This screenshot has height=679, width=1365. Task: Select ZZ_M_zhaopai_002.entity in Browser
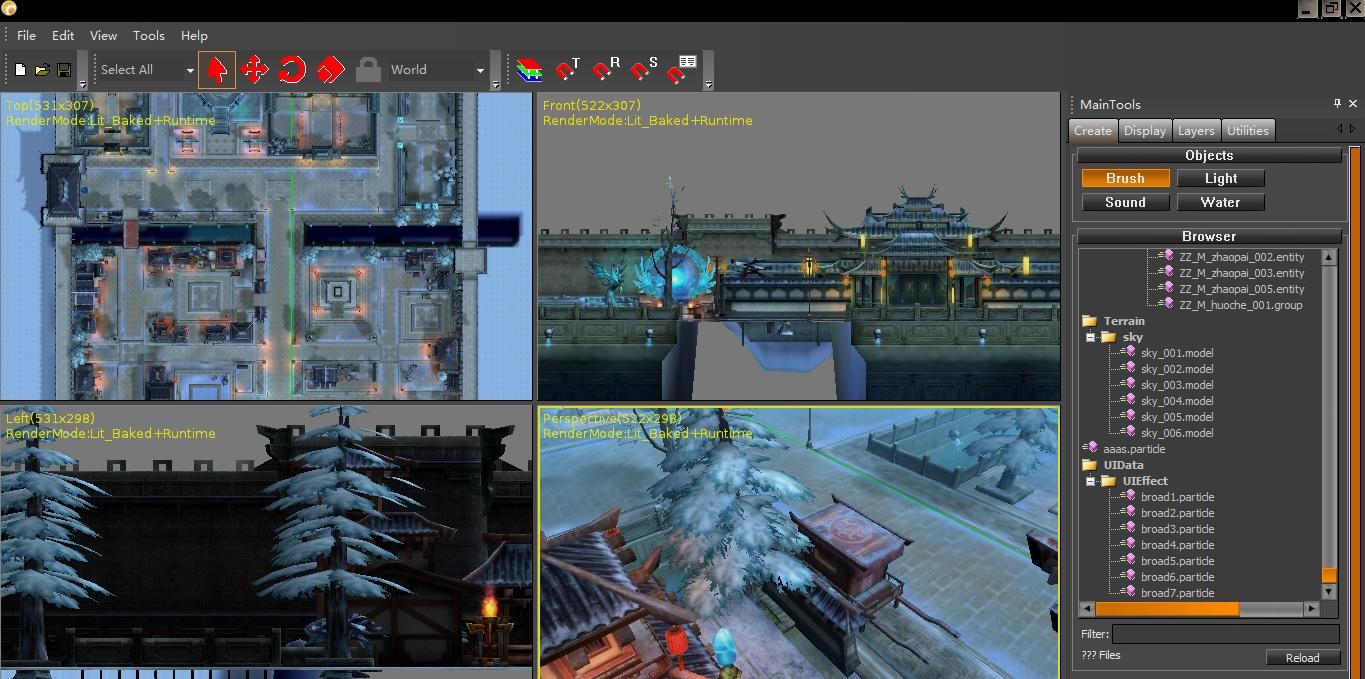[x=1241, y=257]
